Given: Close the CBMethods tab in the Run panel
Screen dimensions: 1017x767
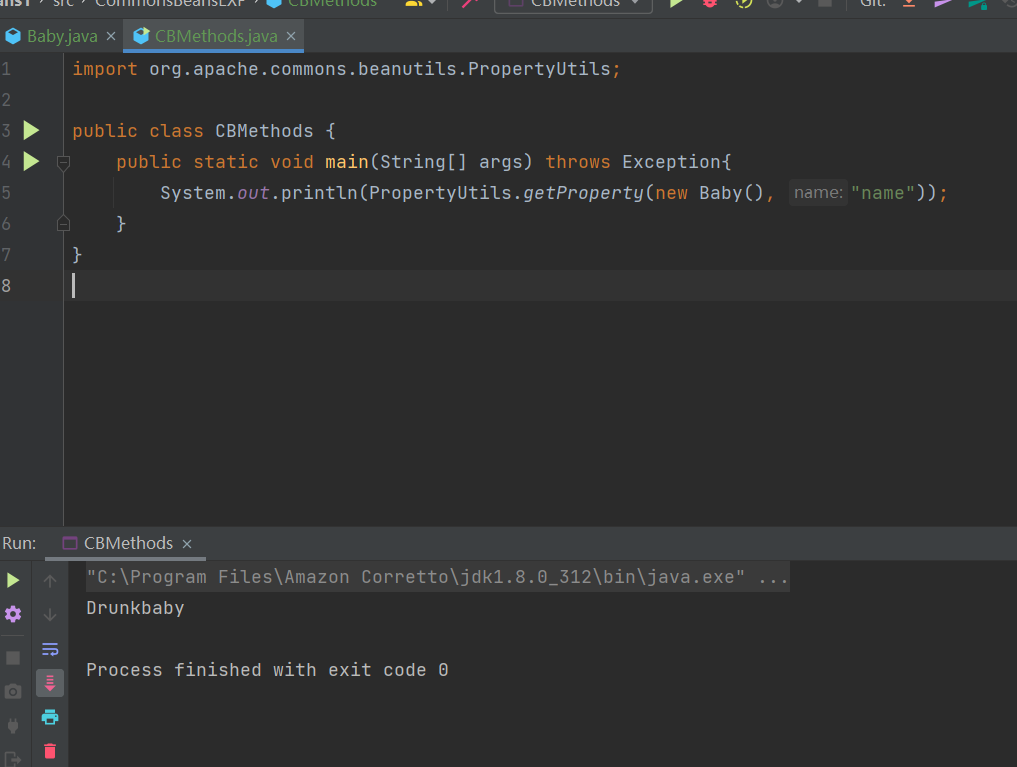Looking at the screenshot, I should click(x=187, y=544).
